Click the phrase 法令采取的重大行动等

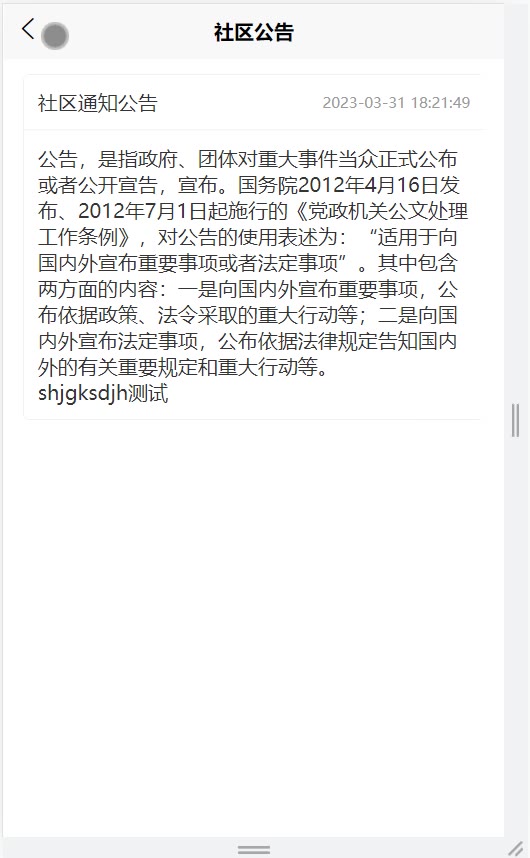pyautogui.click(x=258, y=315)
